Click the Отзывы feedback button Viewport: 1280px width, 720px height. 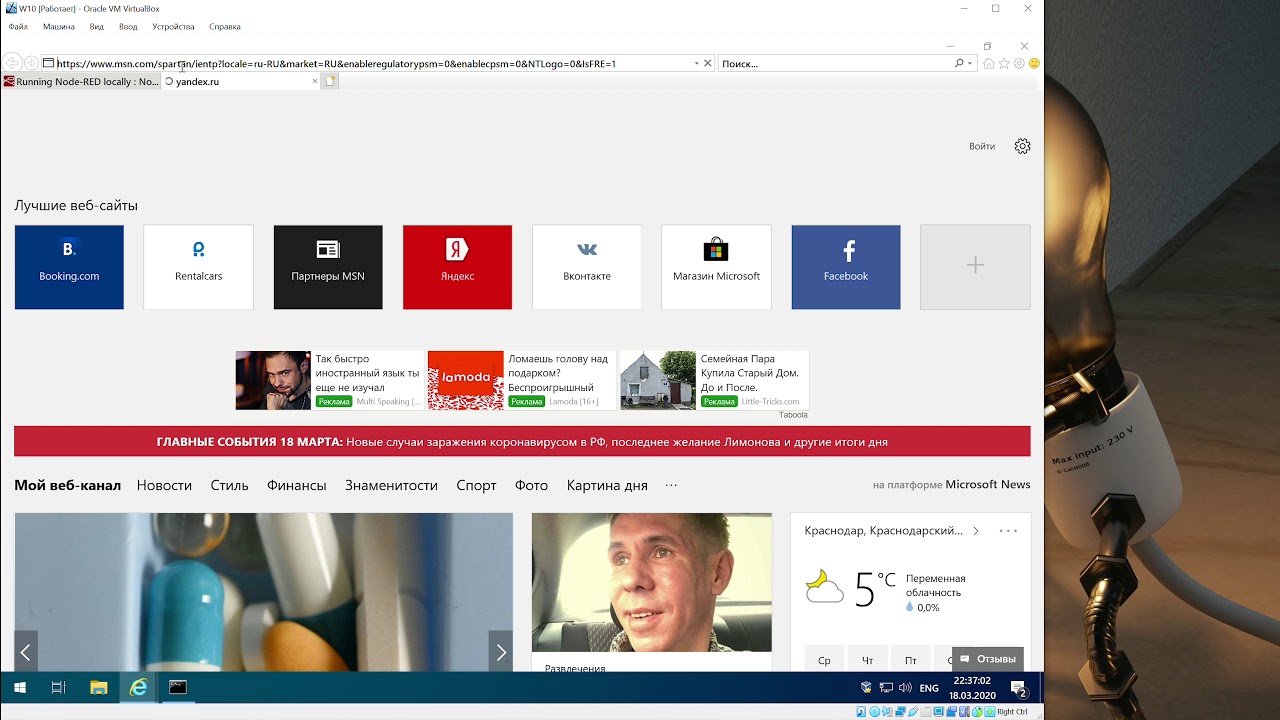(x=988, y=659)
